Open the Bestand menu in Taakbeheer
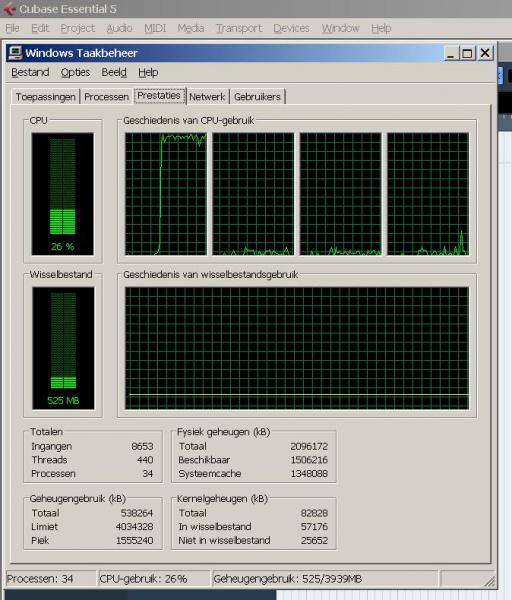 [x=30, y=72]
